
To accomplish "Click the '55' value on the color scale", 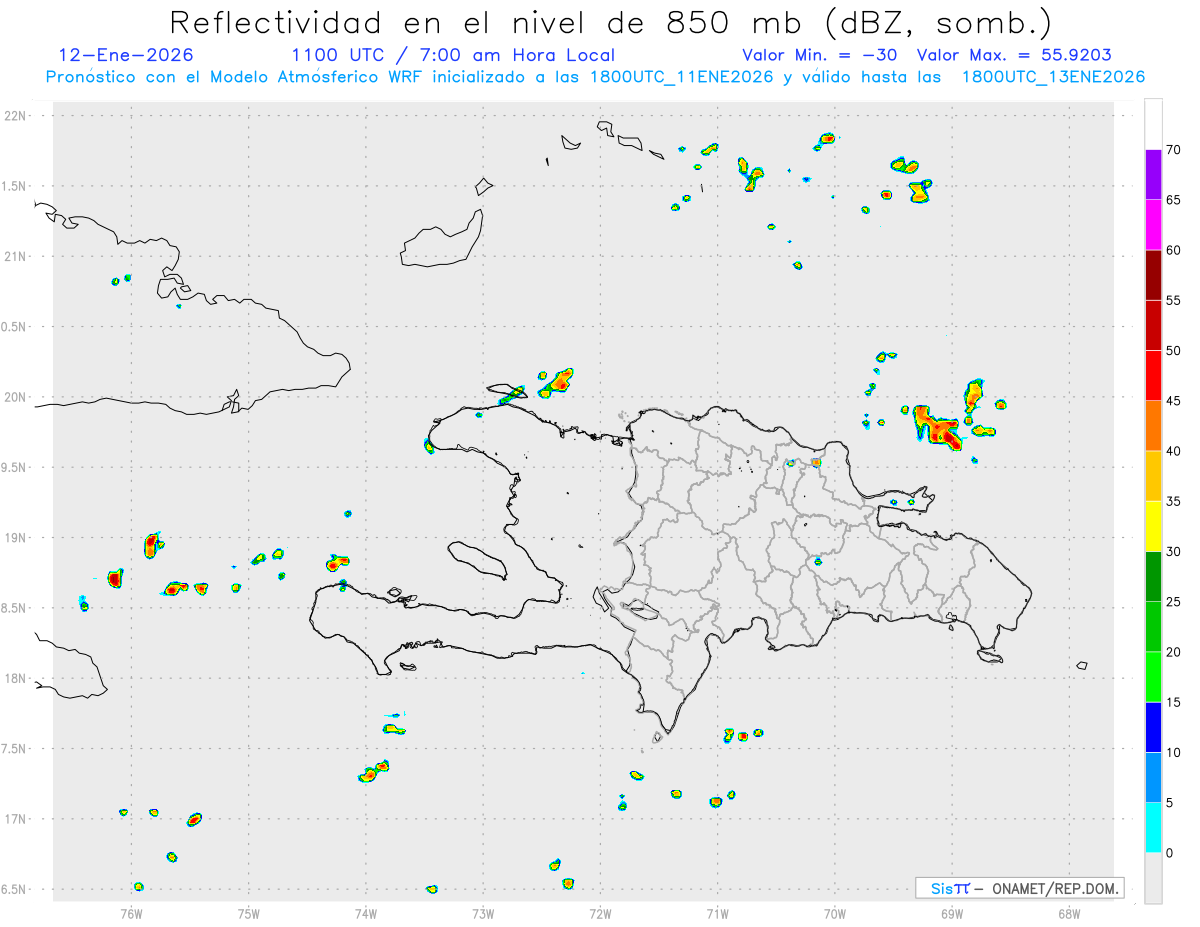I will (x=1174, y=300).
